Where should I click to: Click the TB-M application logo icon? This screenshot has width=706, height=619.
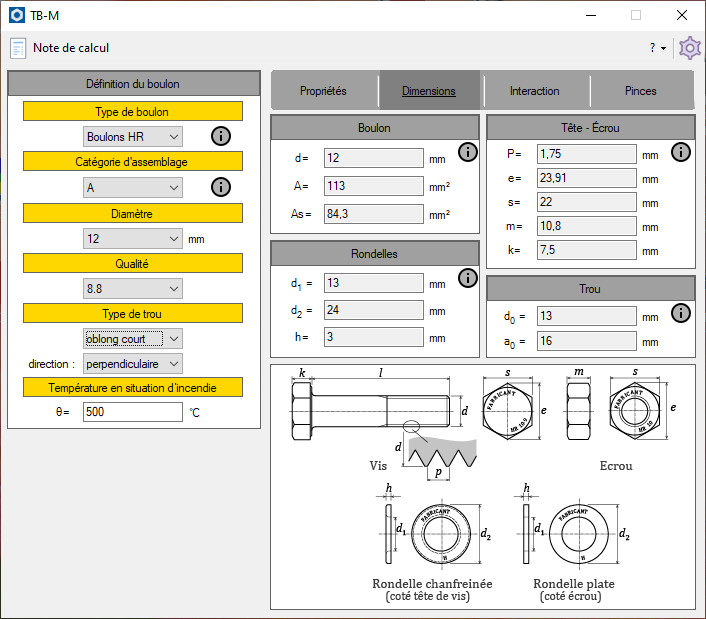(x=17, y=15)
